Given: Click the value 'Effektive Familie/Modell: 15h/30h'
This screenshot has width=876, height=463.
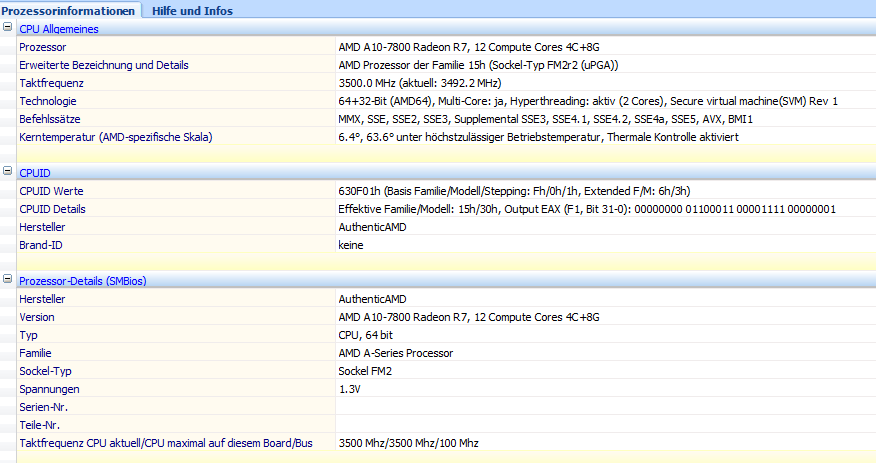Looking at the screenshot, I should (x=587, y=209).
